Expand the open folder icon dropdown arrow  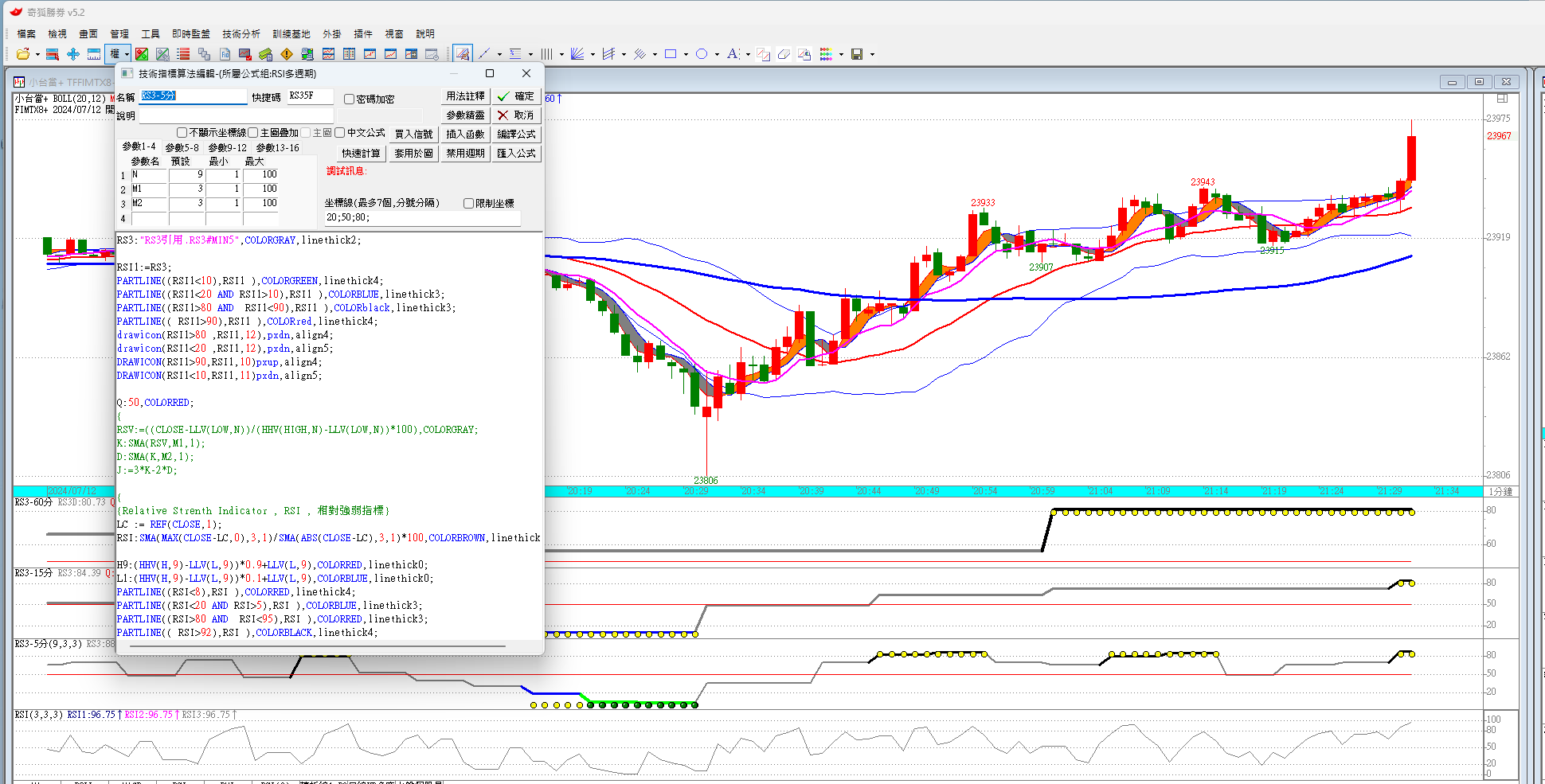coord(37,55)
